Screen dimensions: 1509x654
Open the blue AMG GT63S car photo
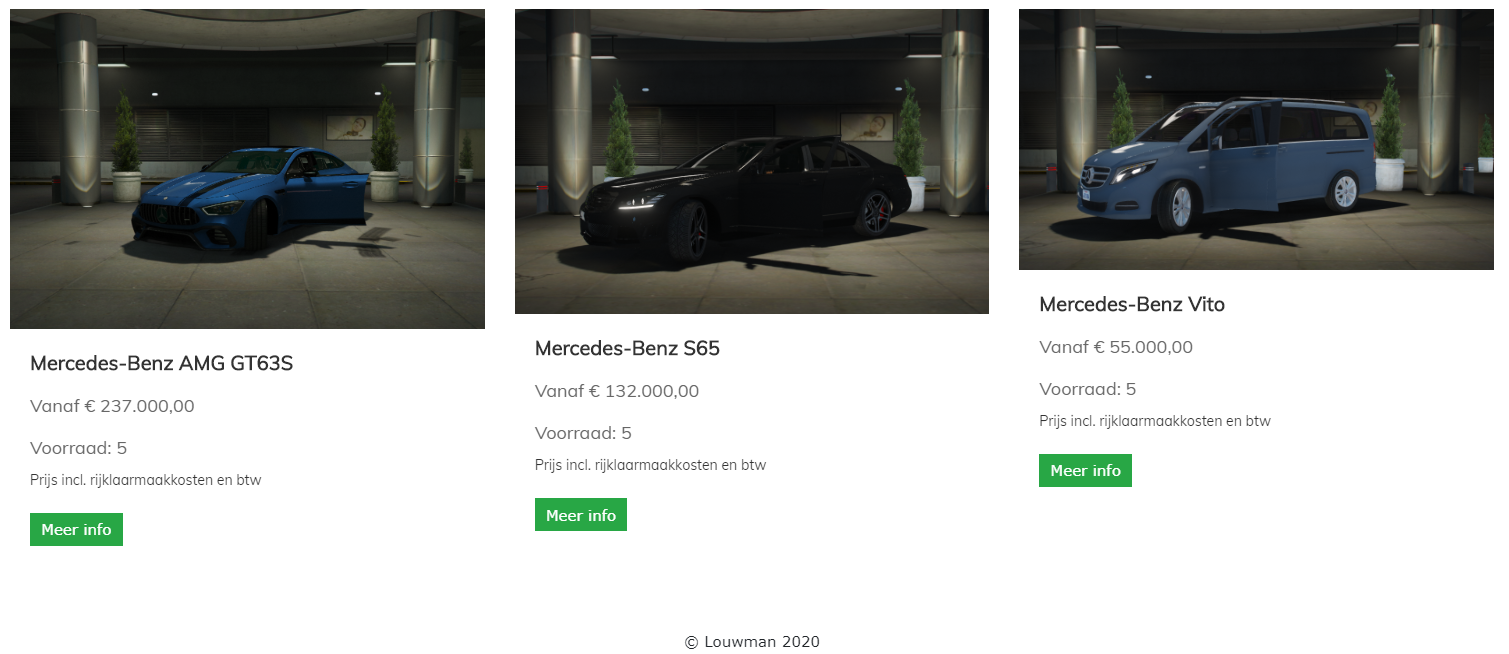(247, 169)
